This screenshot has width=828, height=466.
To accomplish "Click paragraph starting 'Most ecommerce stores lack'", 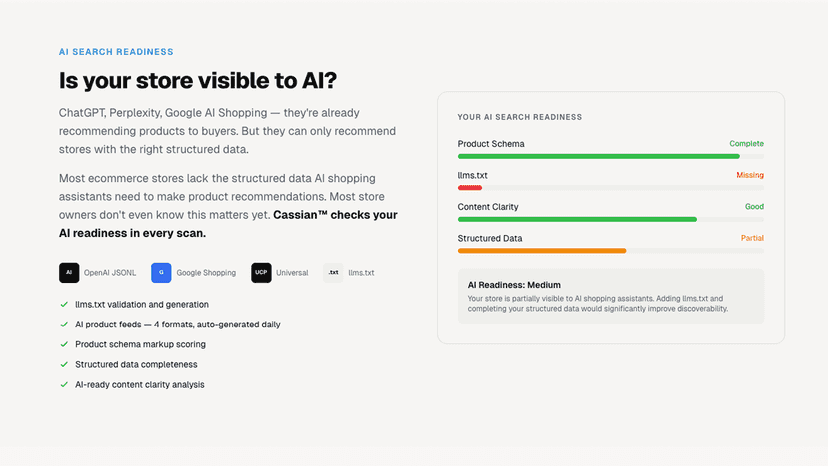I will tap(228, 206).
